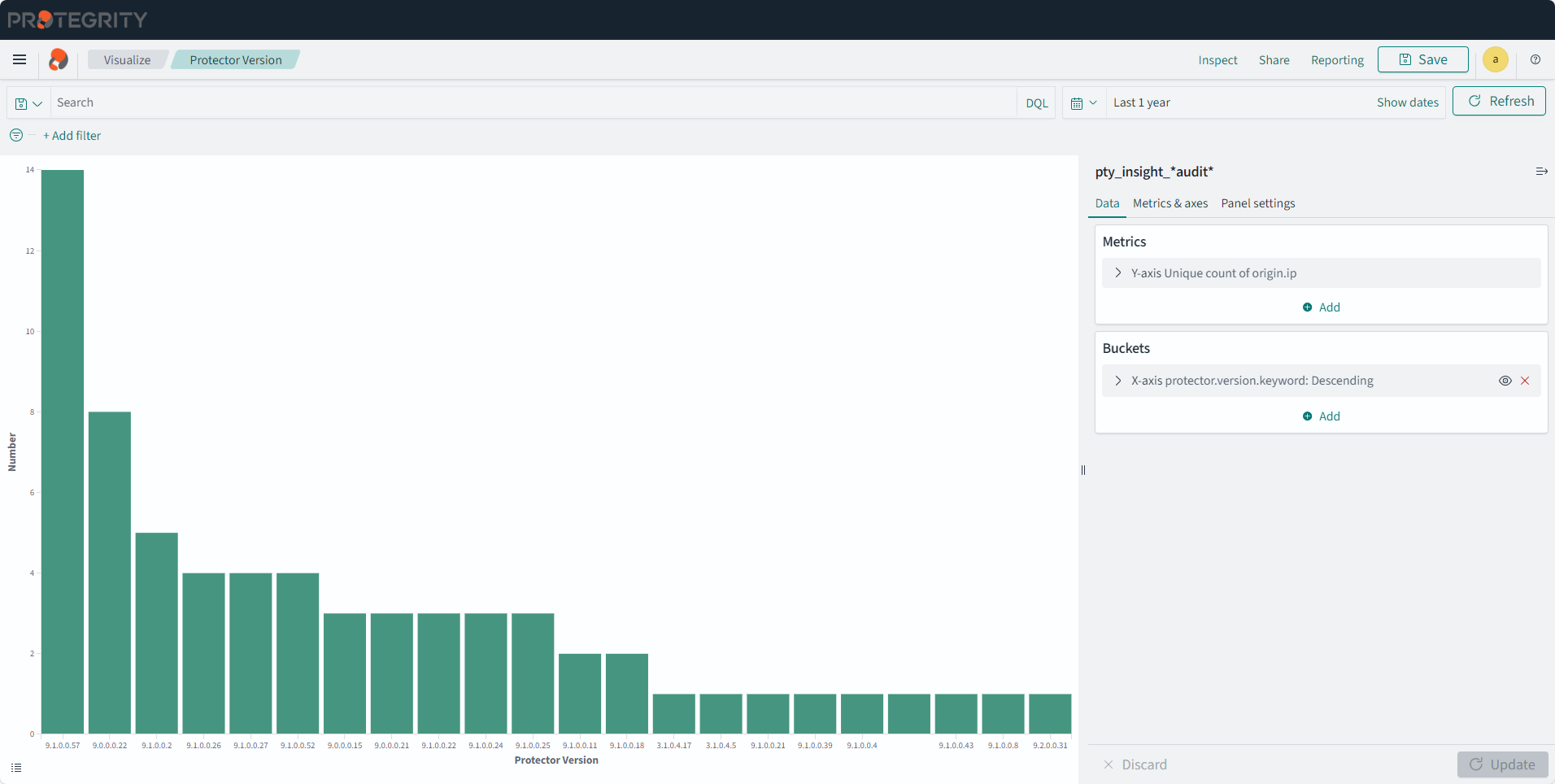
Task: Click the Show dates link
Action: (x=1407, y=102)
